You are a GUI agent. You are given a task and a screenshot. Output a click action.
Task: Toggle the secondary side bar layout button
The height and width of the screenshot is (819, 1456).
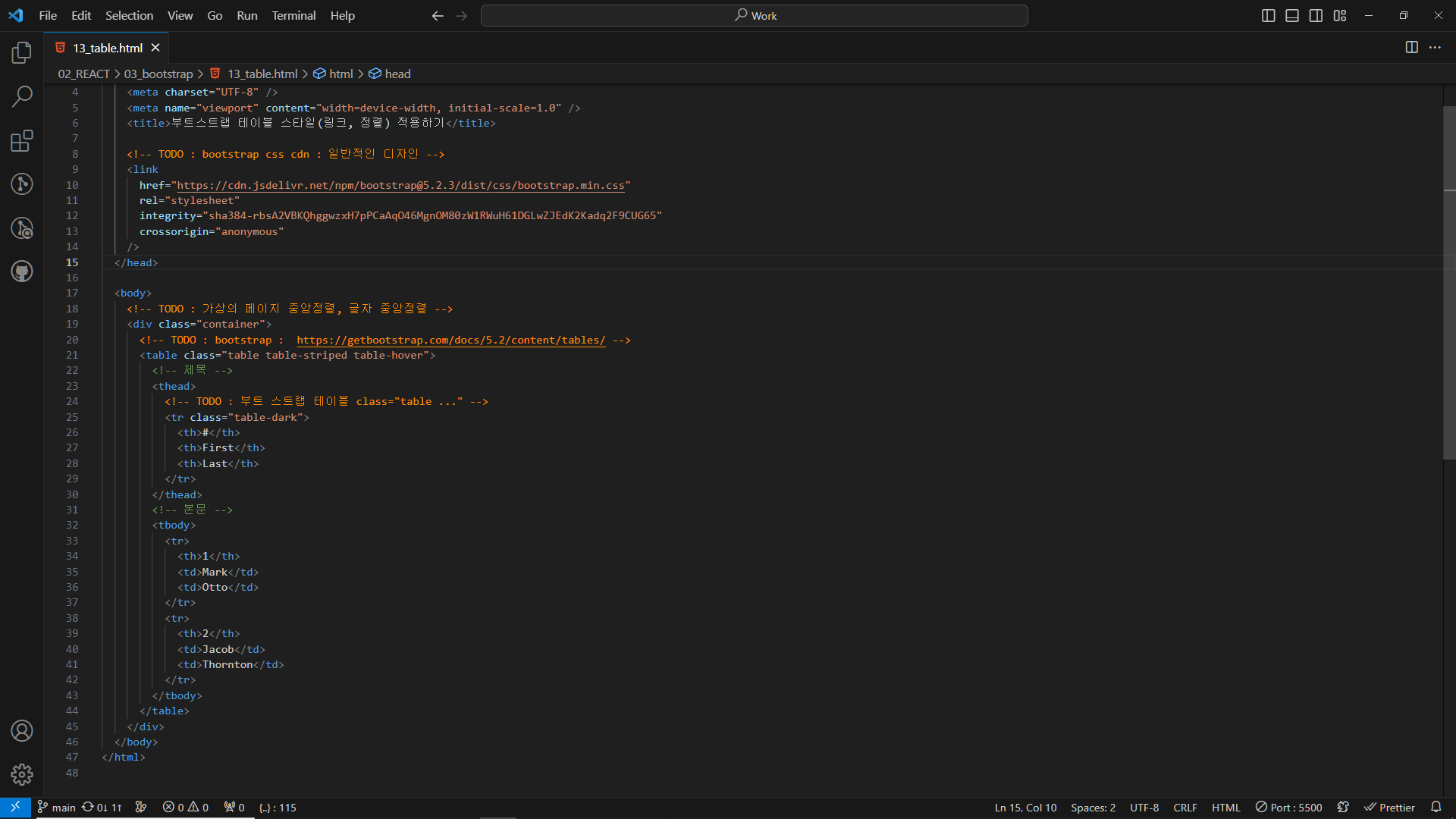[x=1316, y=15]
